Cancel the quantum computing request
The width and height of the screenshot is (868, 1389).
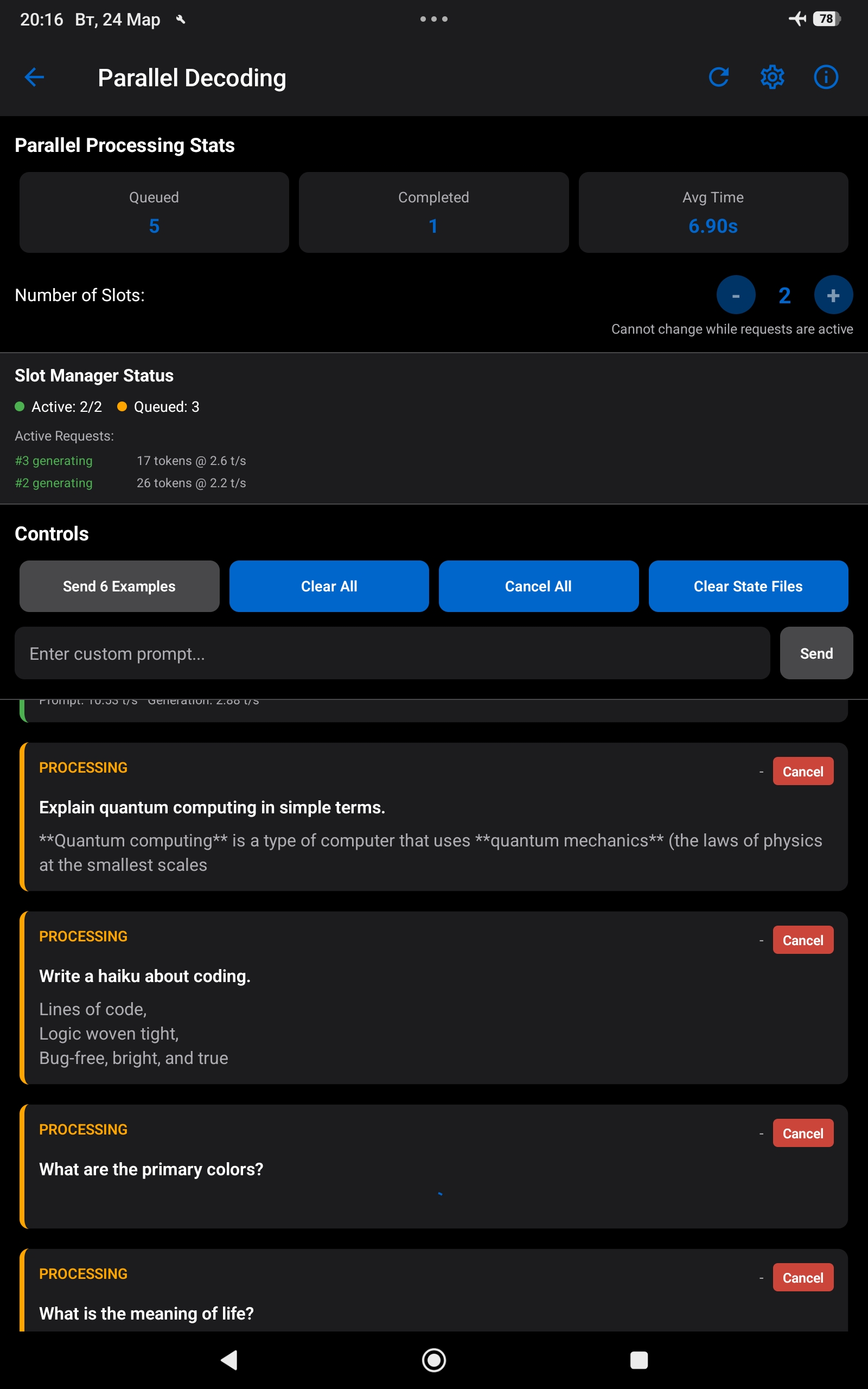tap(802, 772)
